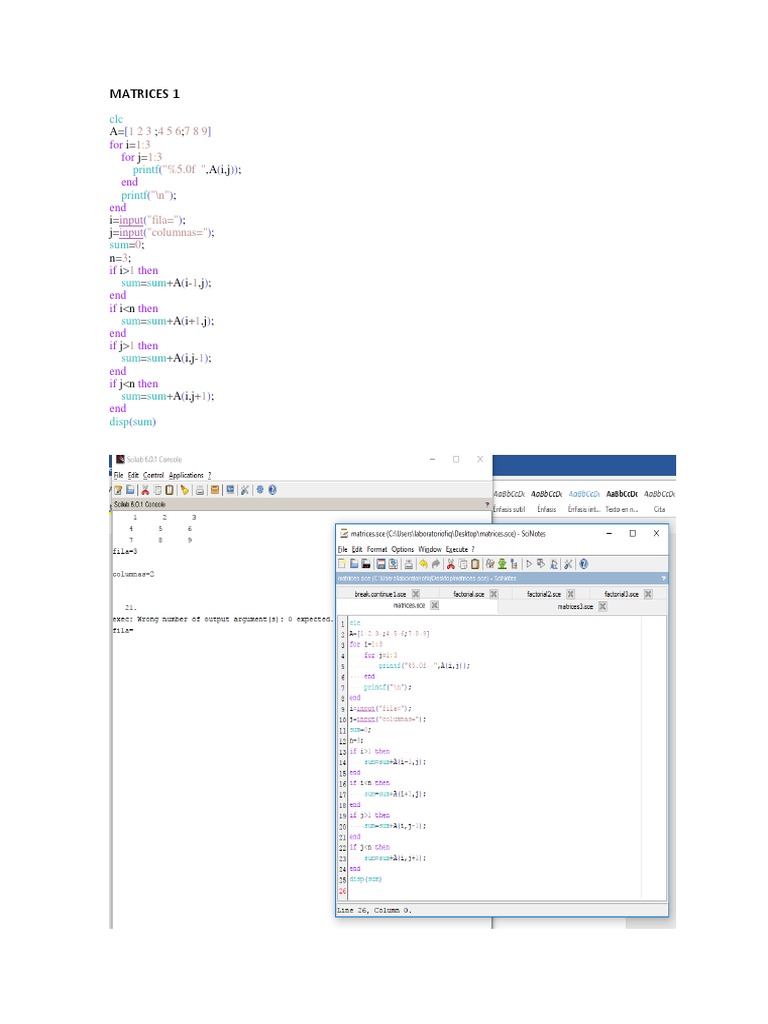Open the module manager in Console toolbar
Image resolution: width=768 pixels, height=1024 pixels.
click(215, 490)
